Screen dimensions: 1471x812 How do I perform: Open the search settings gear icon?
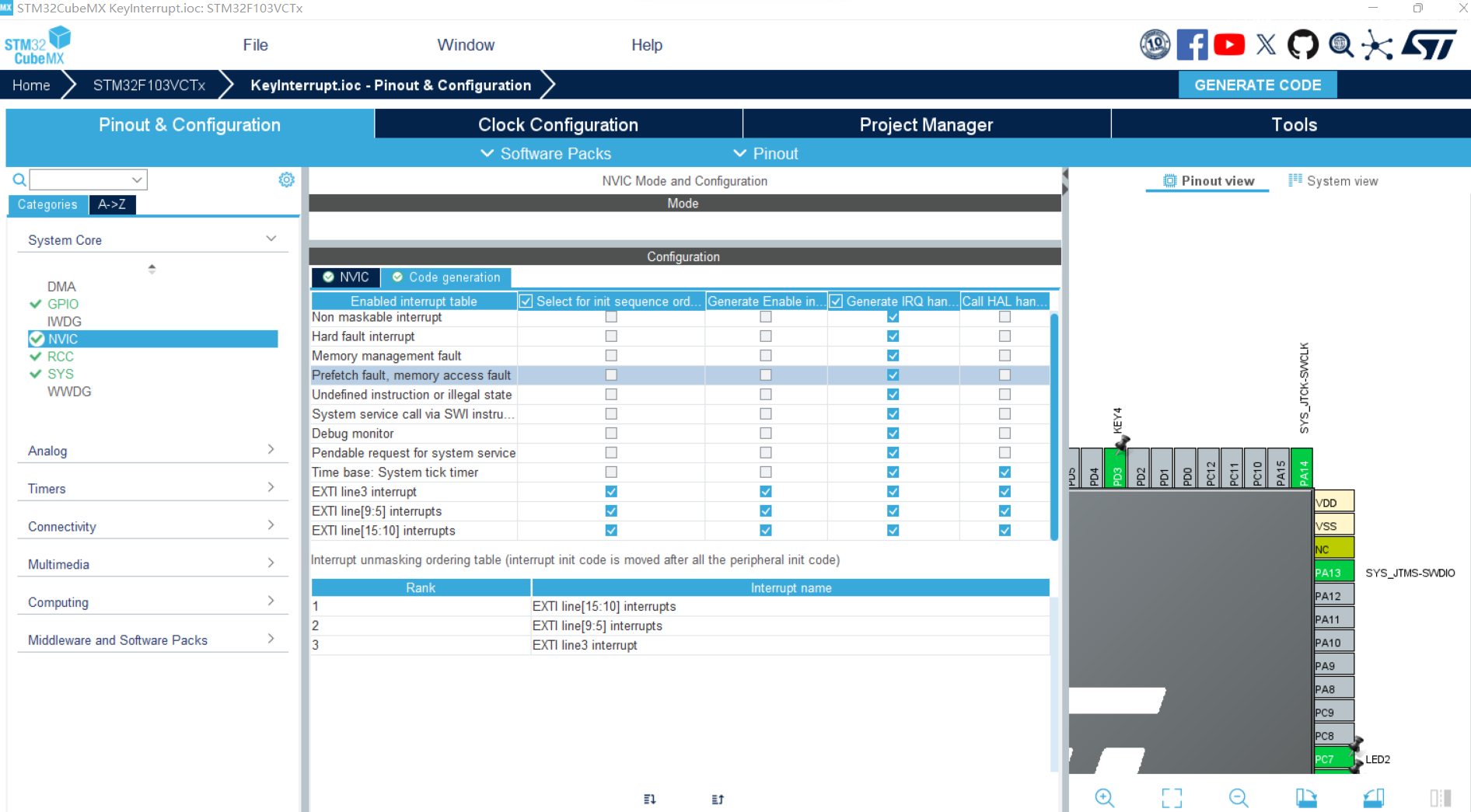pyautogui.click(x=286, y=179)
